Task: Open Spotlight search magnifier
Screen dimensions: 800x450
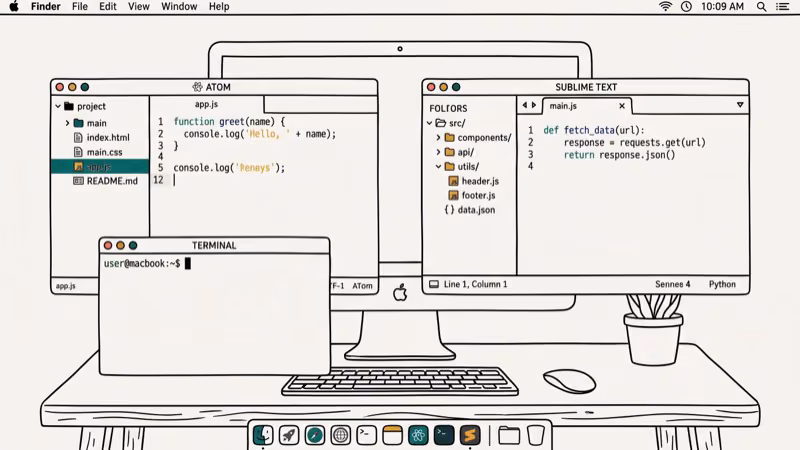Action: pos(761,7)
